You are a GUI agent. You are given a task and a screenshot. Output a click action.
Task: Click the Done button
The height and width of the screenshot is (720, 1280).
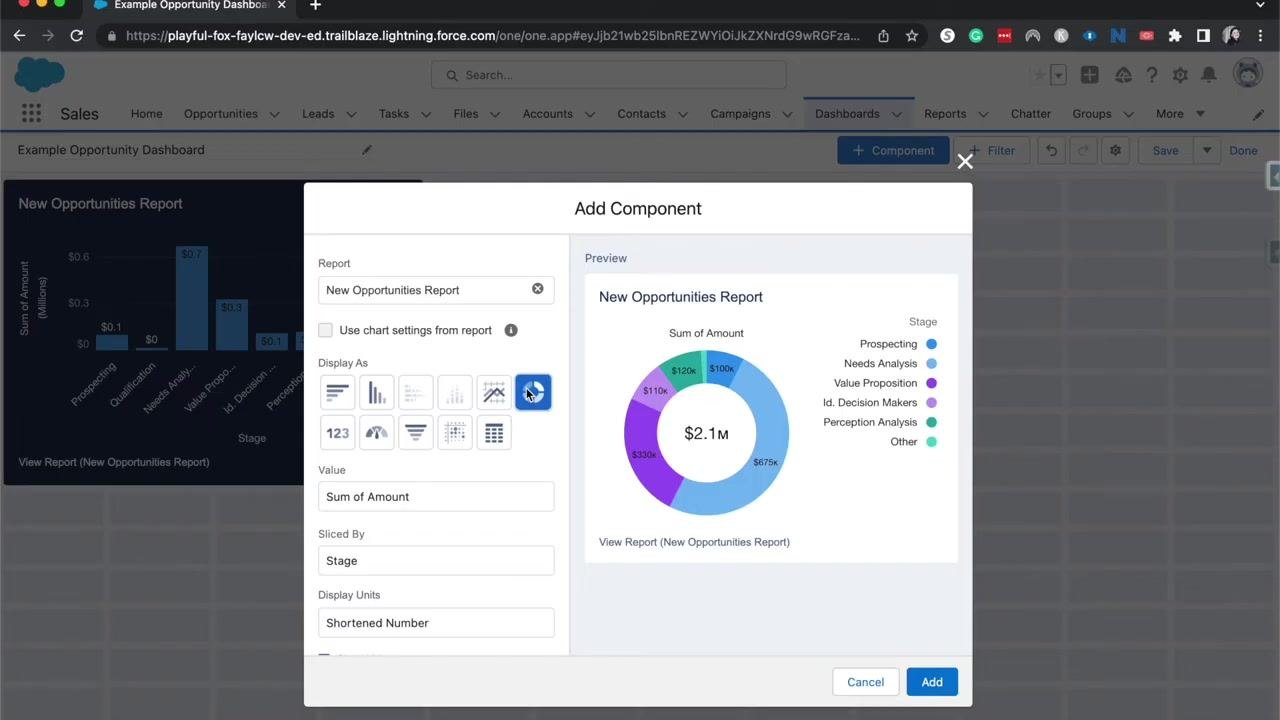1243,150
